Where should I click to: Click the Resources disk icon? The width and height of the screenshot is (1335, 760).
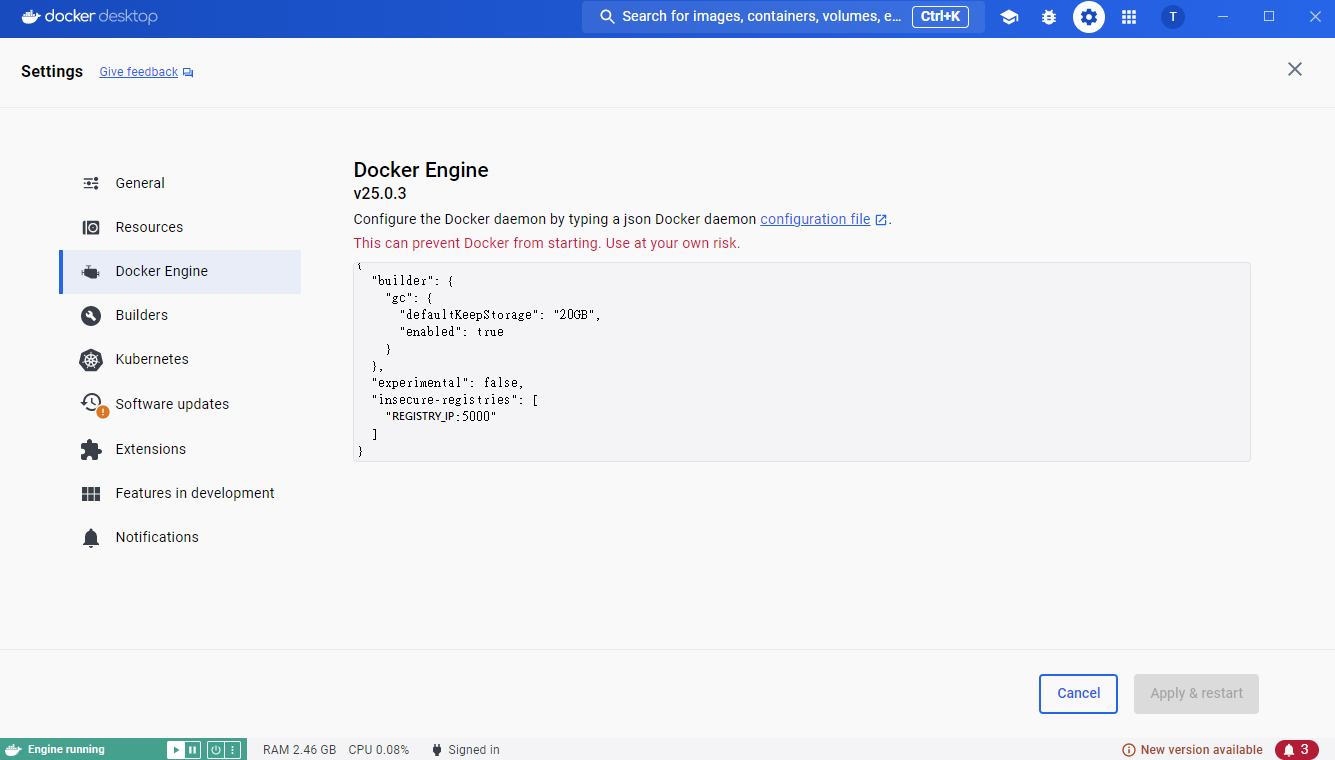click(x=91, y=227)
